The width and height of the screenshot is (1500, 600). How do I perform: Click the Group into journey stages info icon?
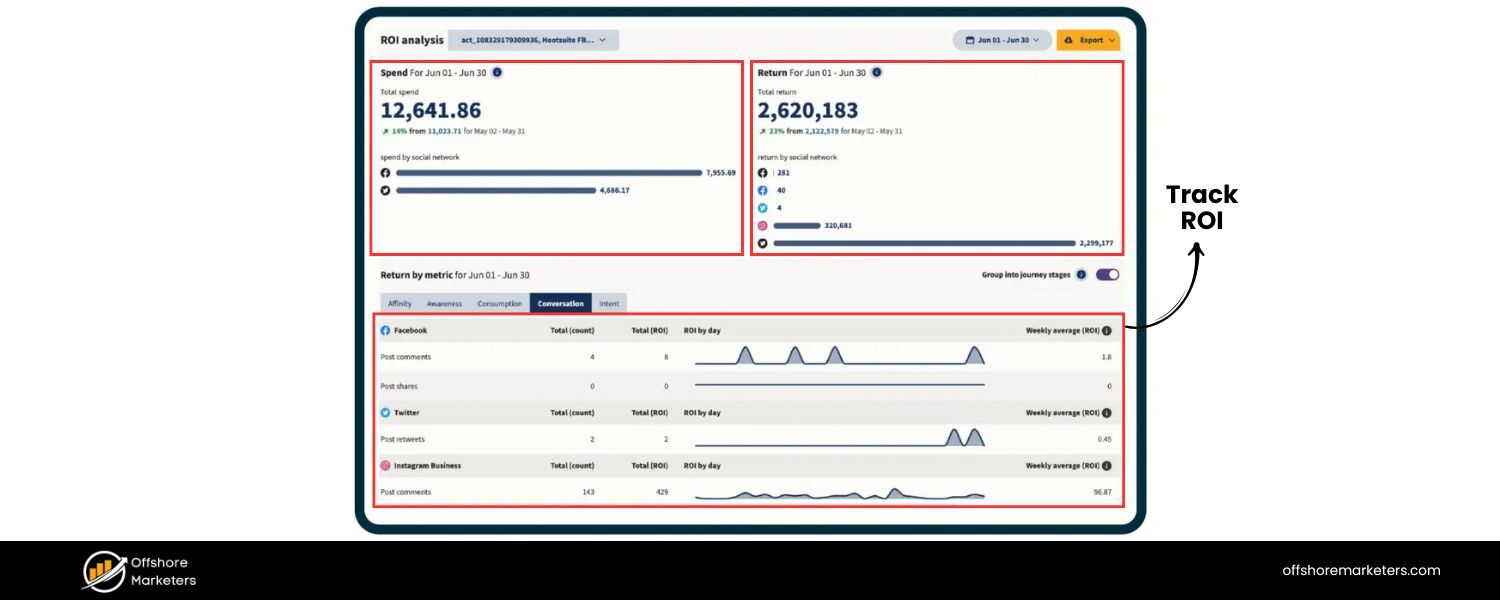[x=1081, y=274]
